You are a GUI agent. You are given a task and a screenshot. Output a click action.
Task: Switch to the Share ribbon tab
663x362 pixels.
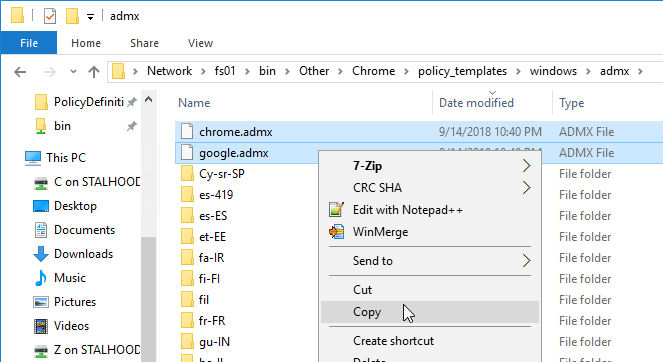click(x=144, y=43)
